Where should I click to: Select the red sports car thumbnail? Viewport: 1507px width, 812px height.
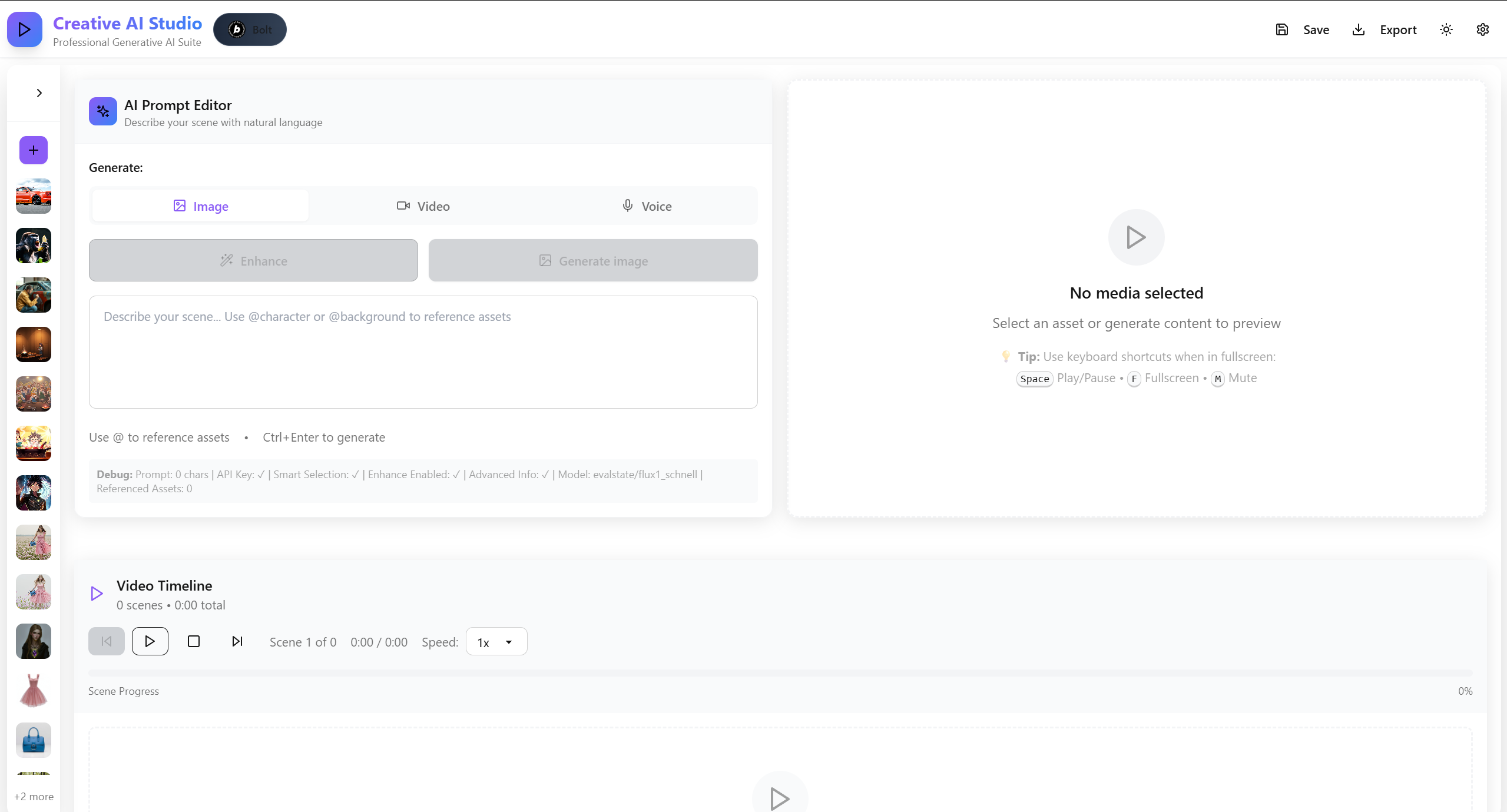click(34, 196)
